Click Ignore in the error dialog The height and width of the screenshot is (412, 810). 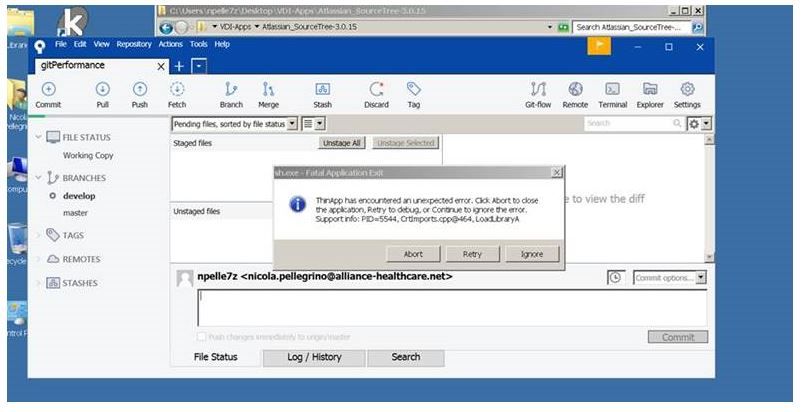[x=532, y=254]
